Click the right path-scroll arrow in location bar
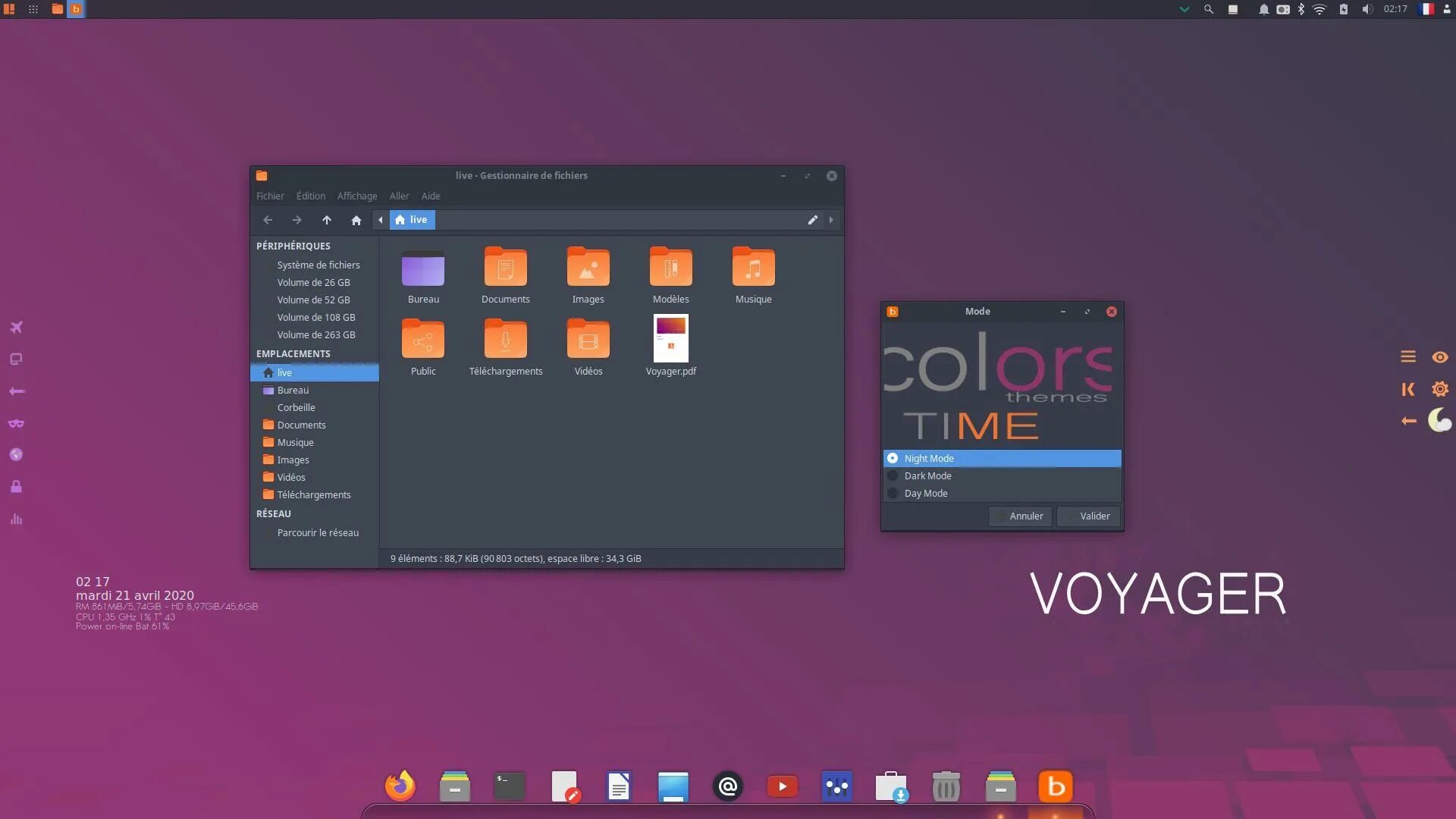Viewport: 1456px width, 819px height. tap(831, 220)
